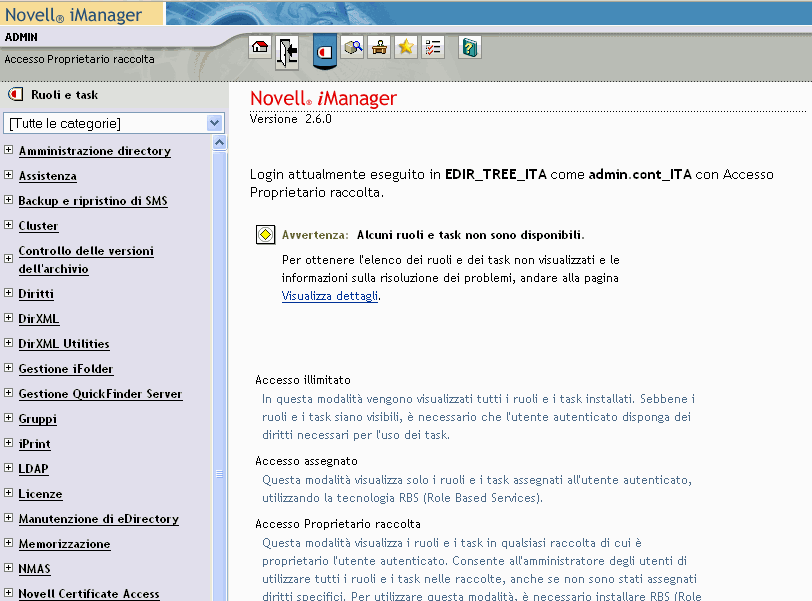Open the Favorites star icon

point(406,48)
